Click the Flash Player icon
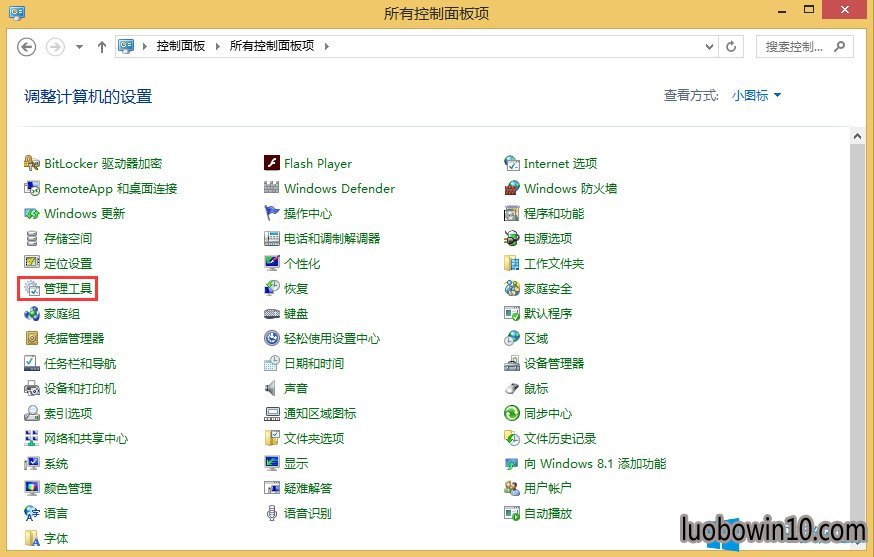Image resolution: width=874 pixels, height=557 pixels. pyautogui.click(x=271, y=163)
